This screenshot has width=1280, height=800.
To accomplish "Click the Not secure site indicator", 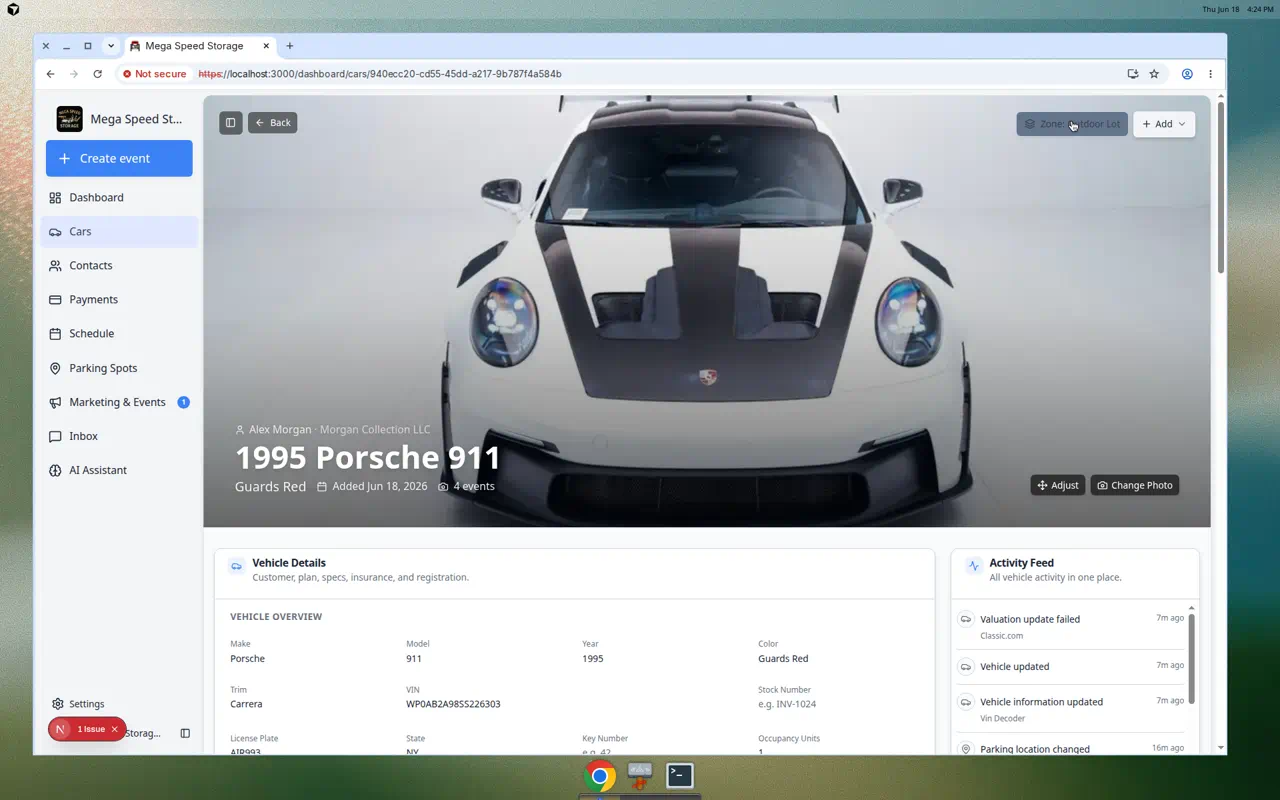I will [154, 74].
